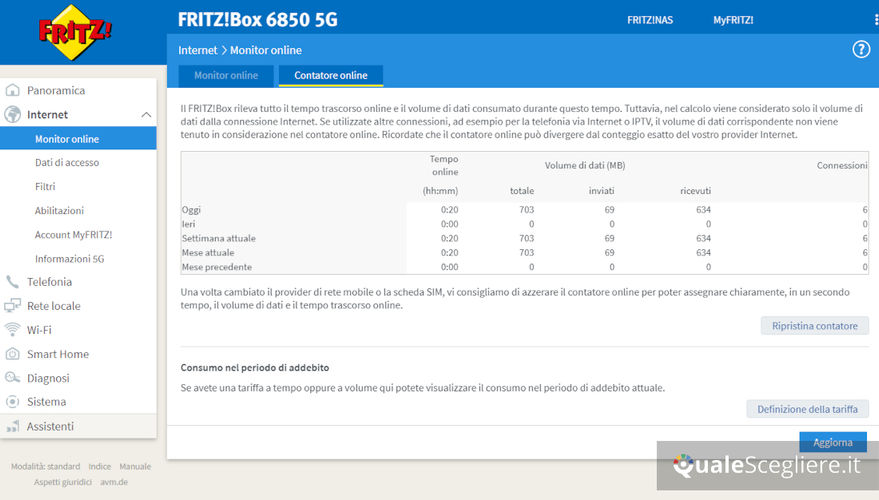Click the Sistema gear icon
This screenshot has height=500, width=879.
pos(12,402)
